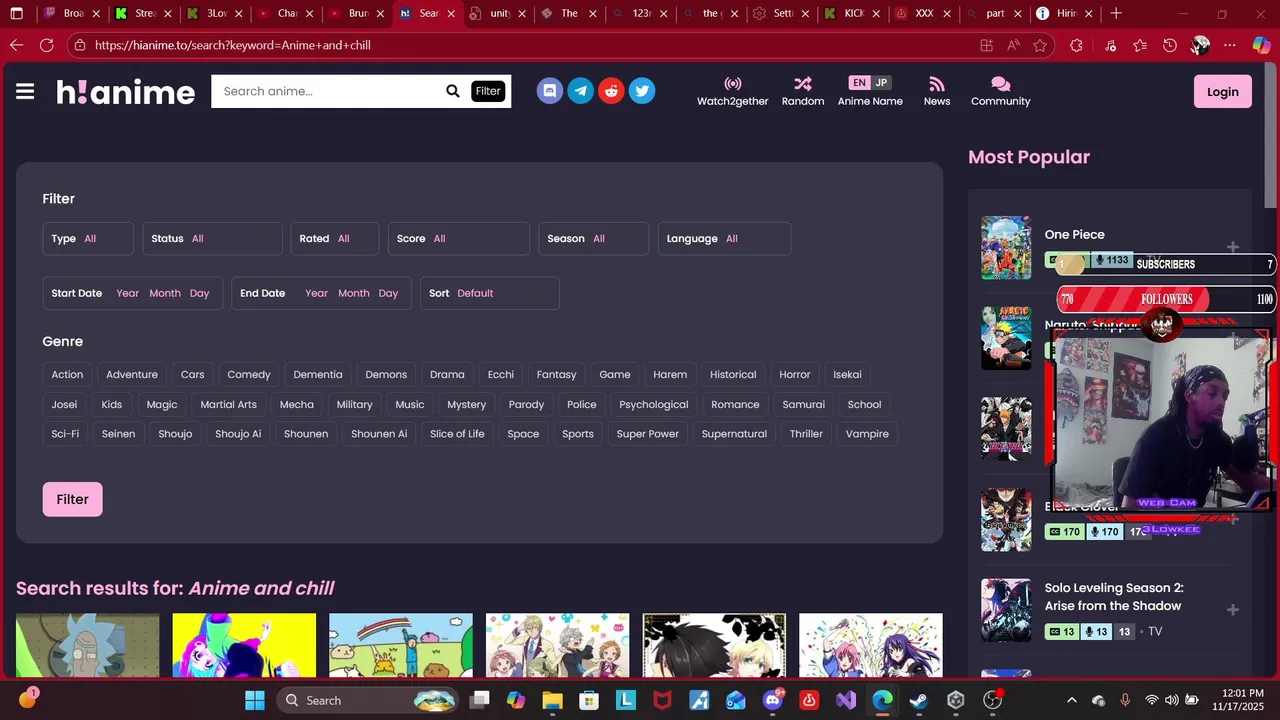This screenshot has height=720, width=1280.
Task: Click the browser address bar URL
Action: coord(233,45)
